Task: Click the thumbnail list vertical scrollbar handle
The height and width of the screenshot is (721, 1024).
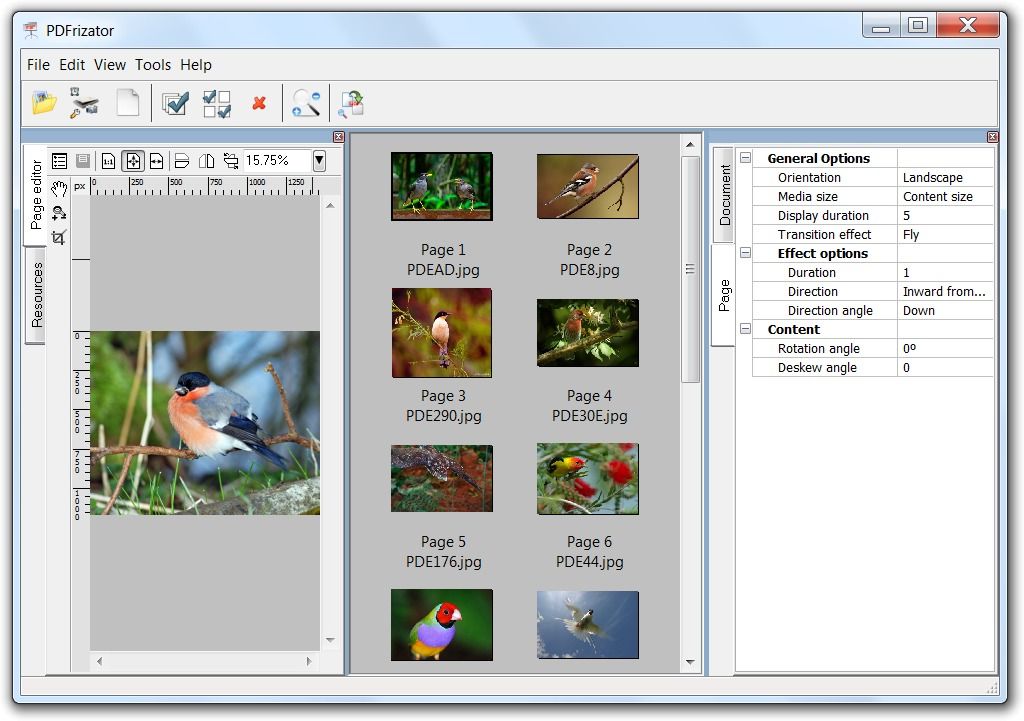Action: pyautogui.click(x=690, y=268)
